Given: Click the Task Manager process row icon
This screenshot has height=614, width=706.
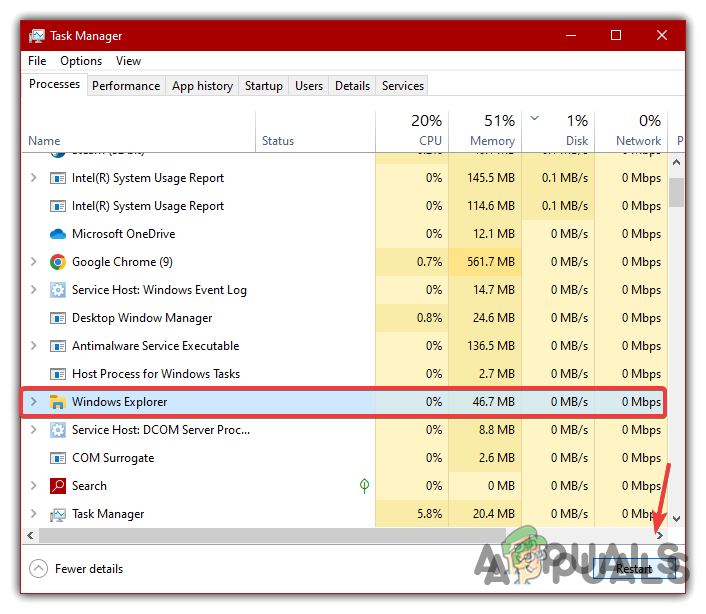Looking at the screenshot, I should pos(58,515).
